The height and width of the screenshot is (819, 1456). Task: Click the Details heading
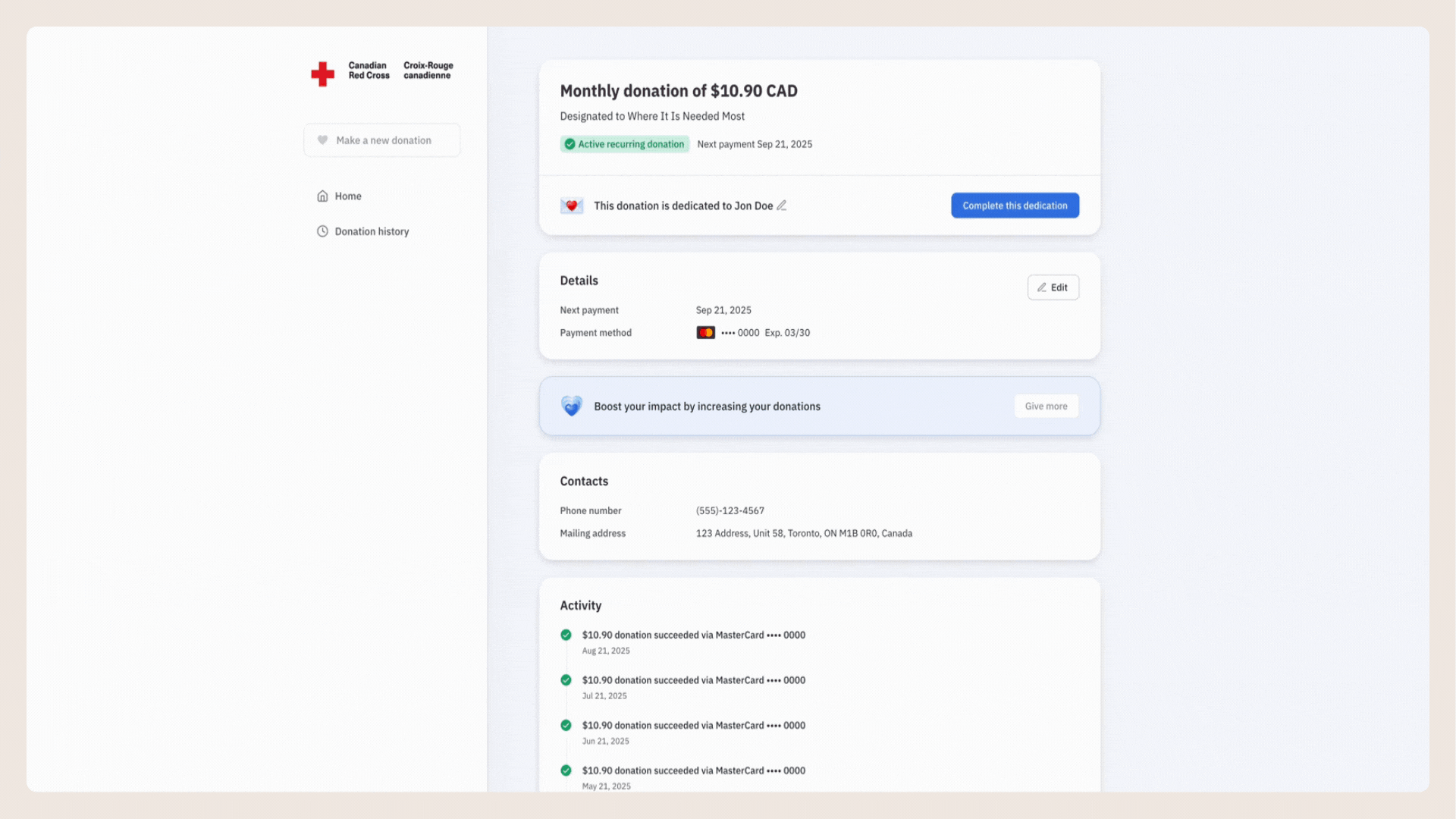[579, 281]
